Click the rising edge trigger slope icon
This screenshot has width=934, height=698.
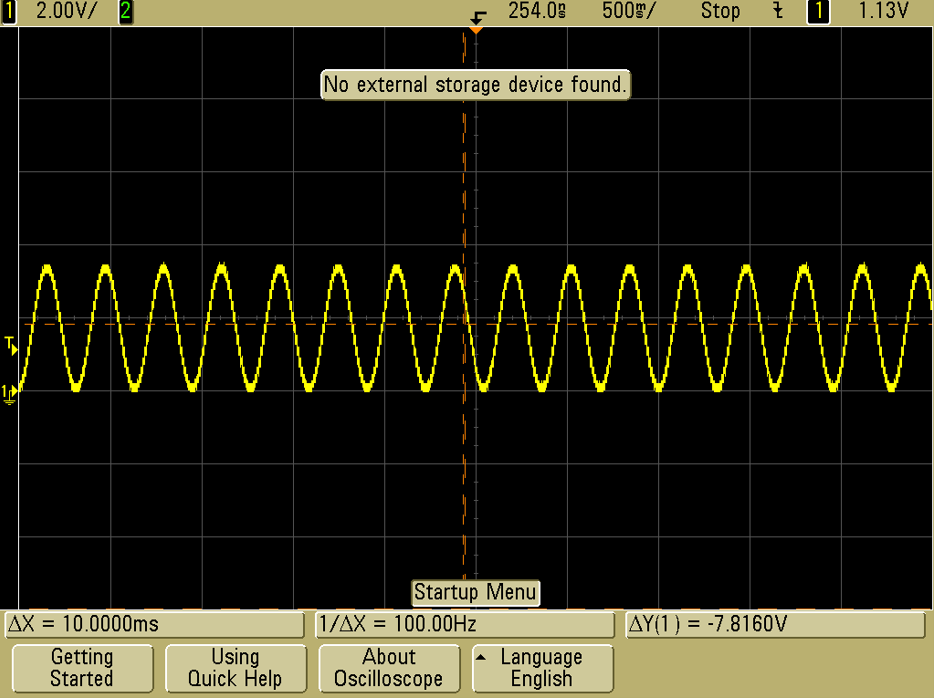pyautogui.click(x=777, y=12)
